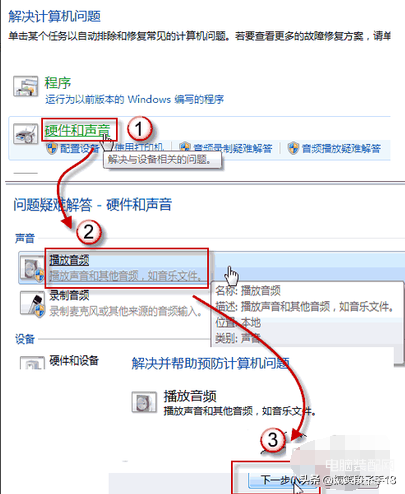Click the 录制音频 microphone icon
The image size is (405, 494).
(32, 304)
